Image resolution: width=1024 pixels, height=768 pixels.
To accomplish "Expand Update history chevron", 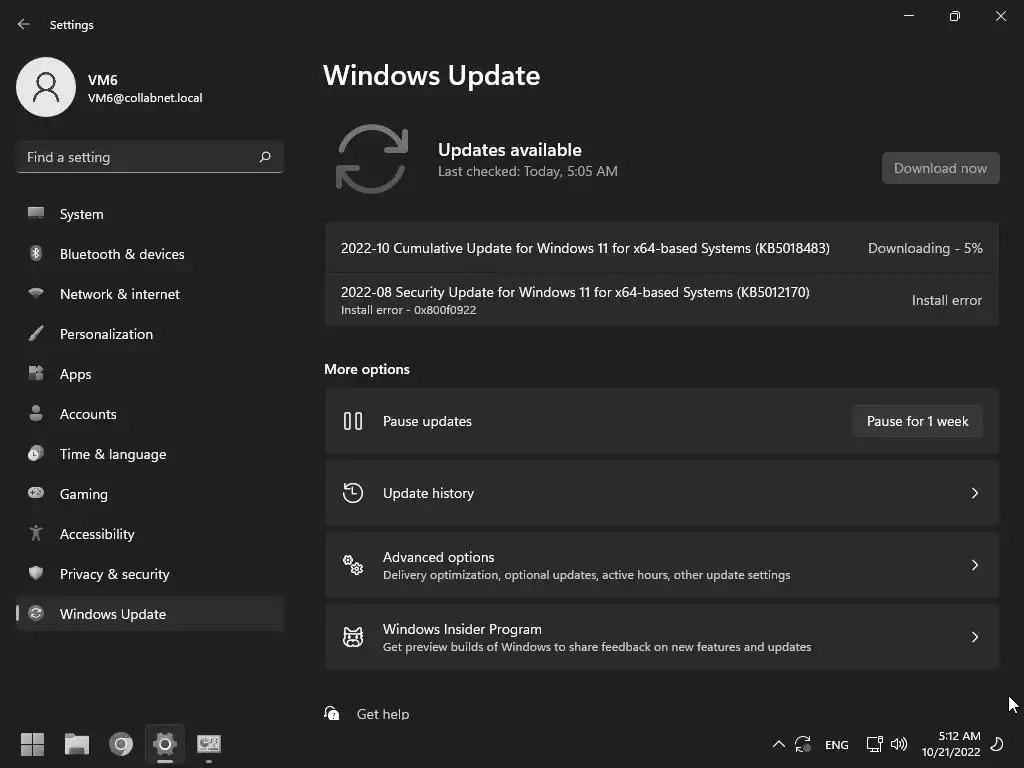I will pos(974,493).
